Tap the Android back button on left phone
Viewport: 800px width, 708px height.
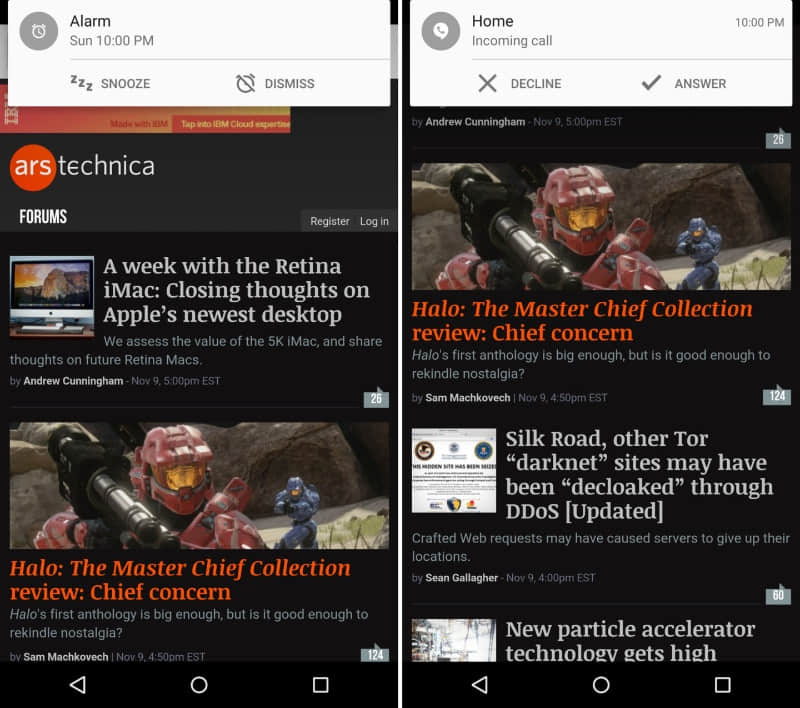(x=77, y=685)
